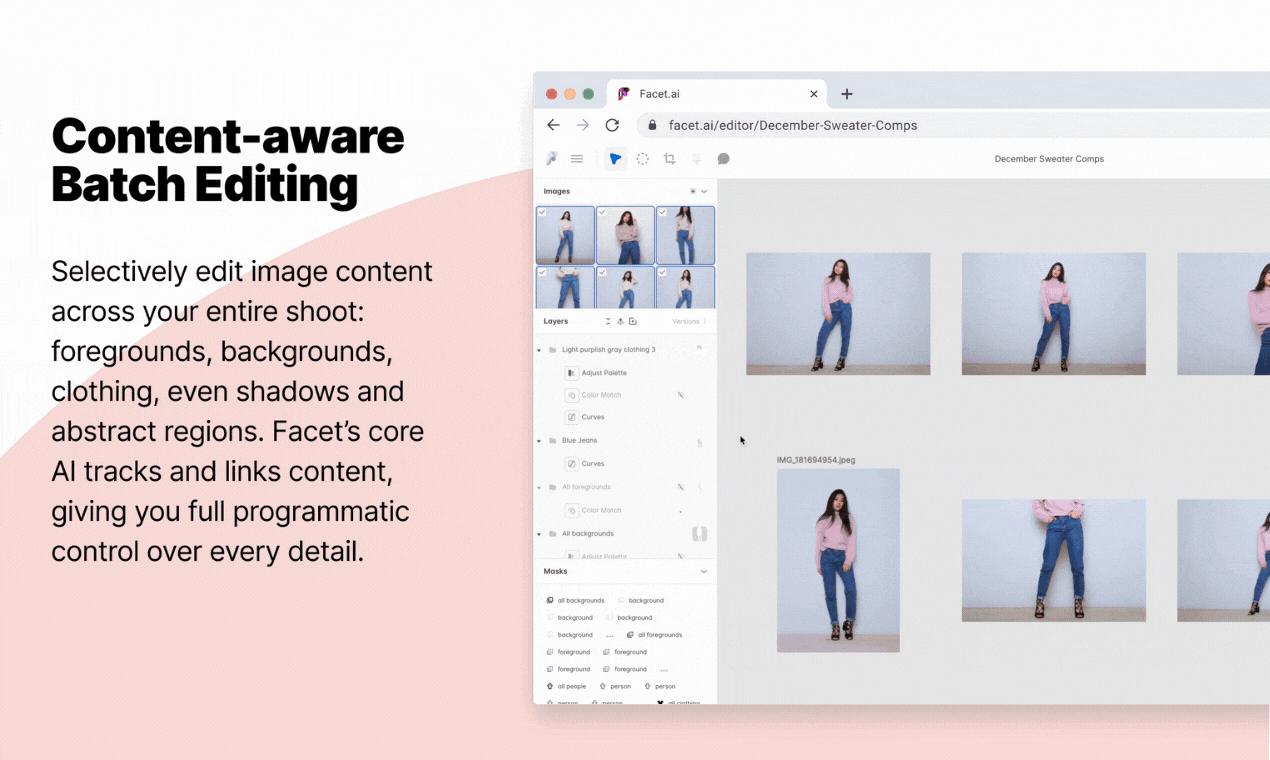Switch to the Facet.ai browser tab
Viewport: 1270px width, 760px height.
pos(718,94)
